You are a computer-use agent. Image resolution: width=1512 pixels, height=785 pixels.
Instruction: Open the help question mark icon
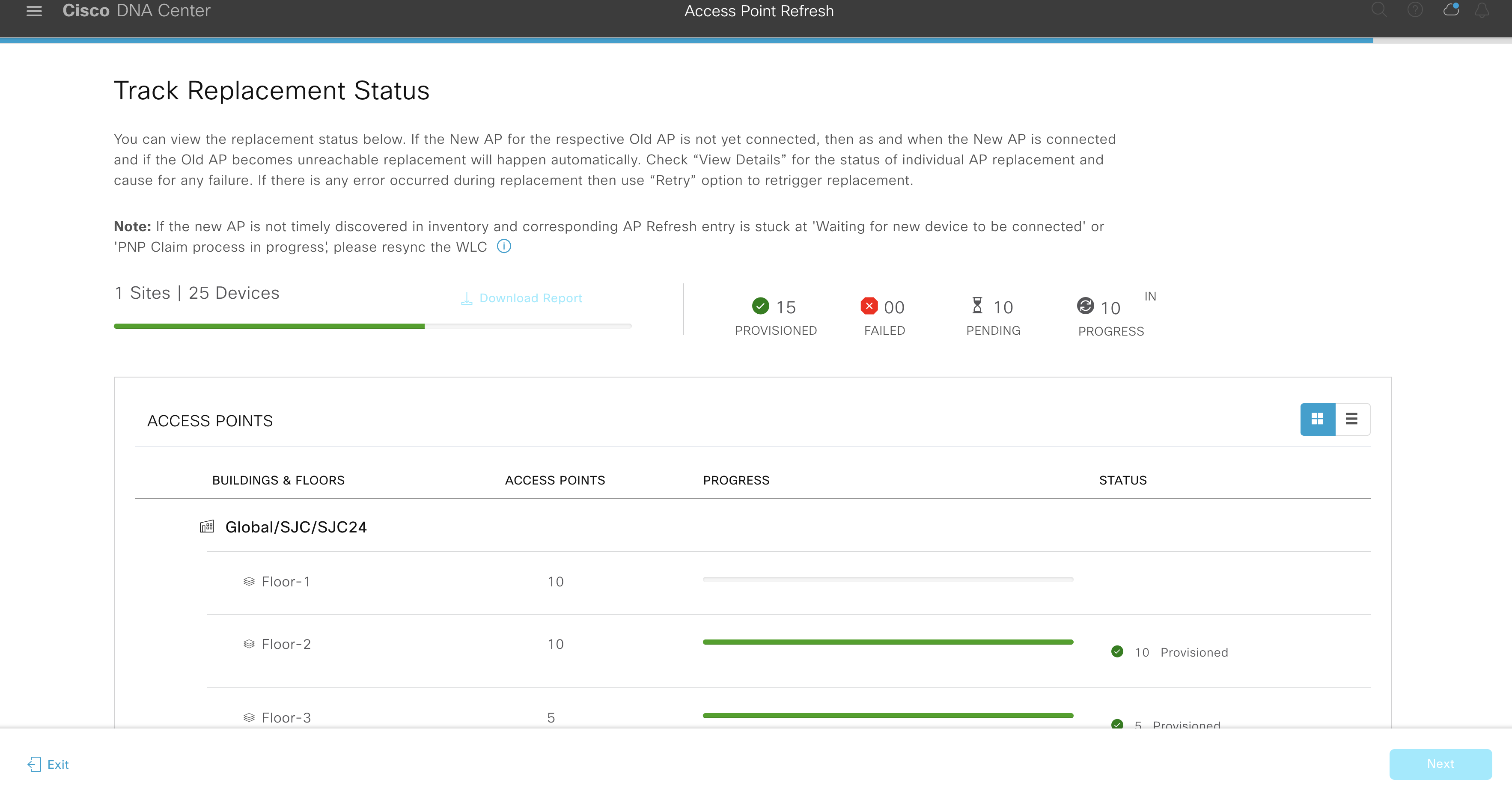1414,10
